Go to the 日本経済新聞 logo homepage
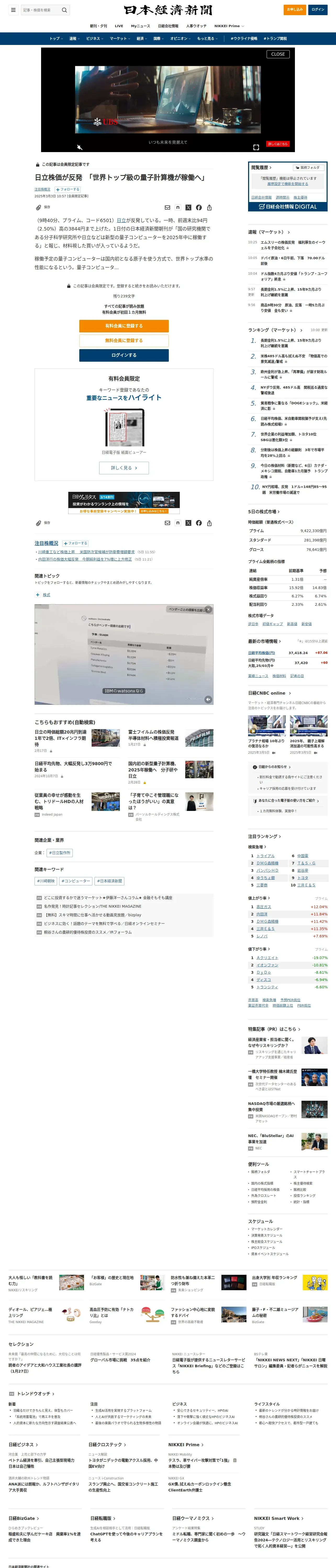 click(x=168, y=10)
